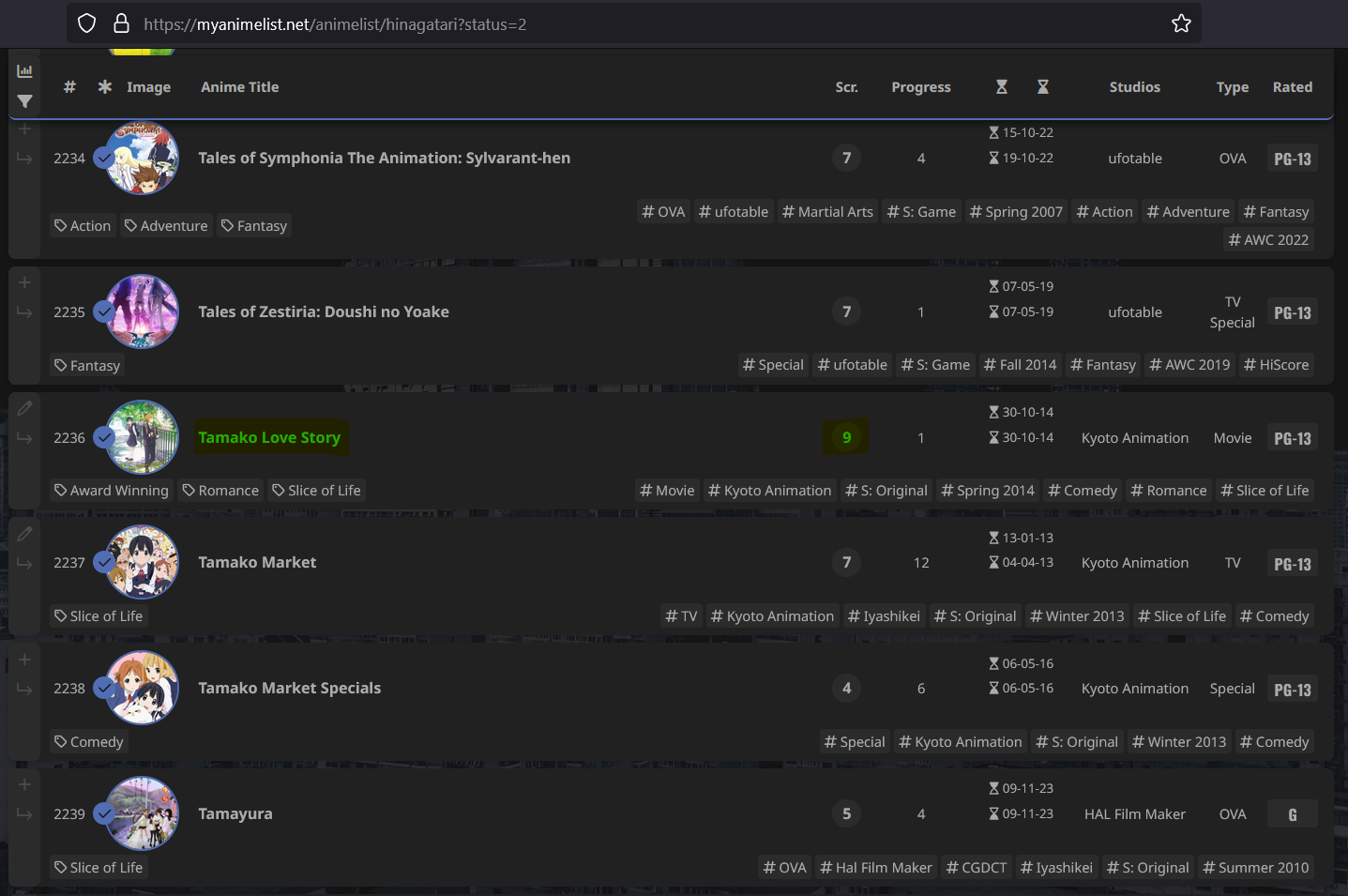
Task: Click the CGDCT hashtag
Action: click(x=977, y=868)
